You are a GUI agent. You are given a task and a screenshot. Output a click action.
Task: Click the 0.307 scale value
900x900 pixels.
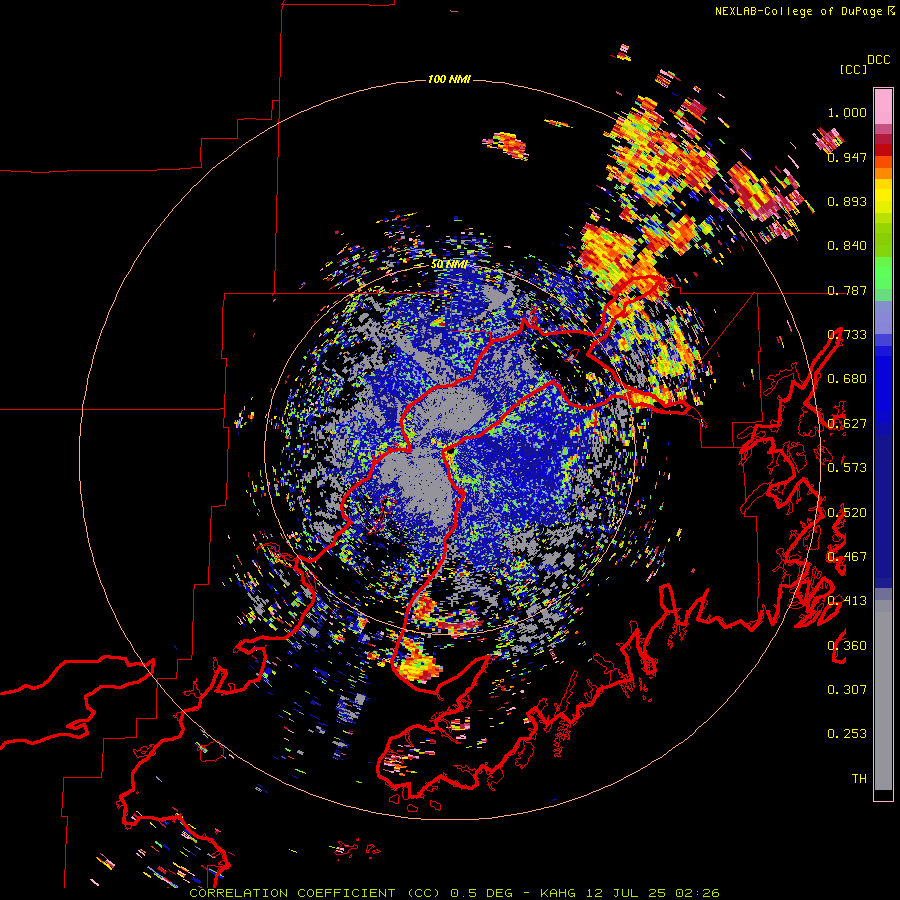[847, 690]
